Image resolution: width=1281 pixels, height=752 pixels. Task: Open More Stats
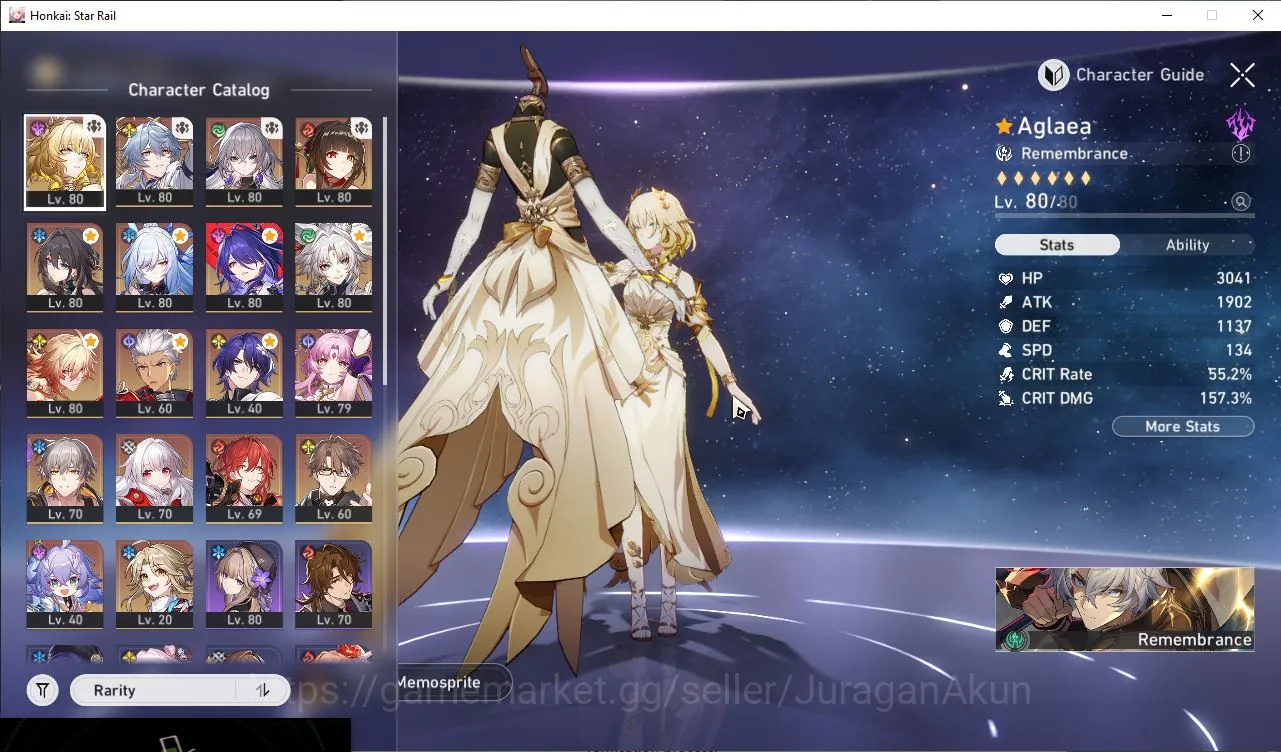tap(1183, 426)
